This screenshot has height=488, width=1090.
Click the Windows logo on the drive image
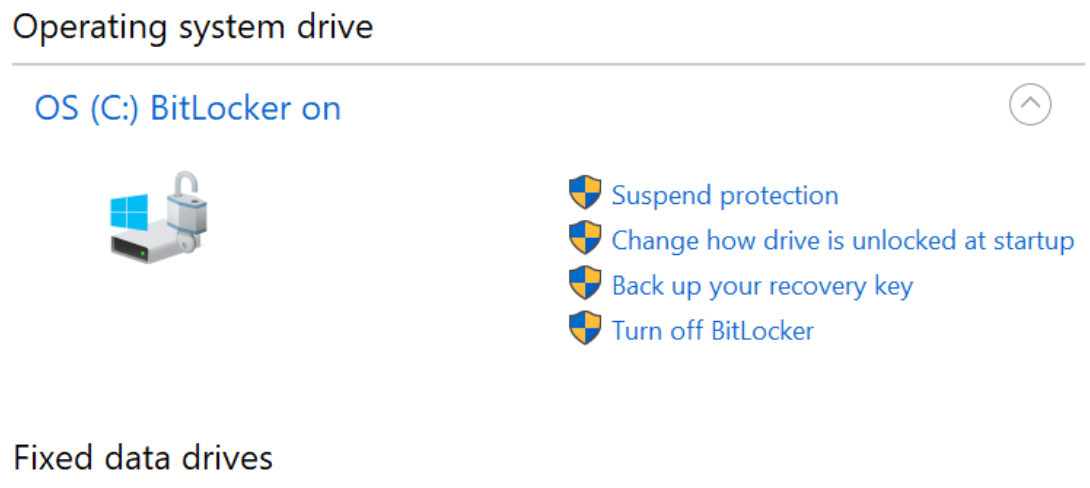(130, 211)
